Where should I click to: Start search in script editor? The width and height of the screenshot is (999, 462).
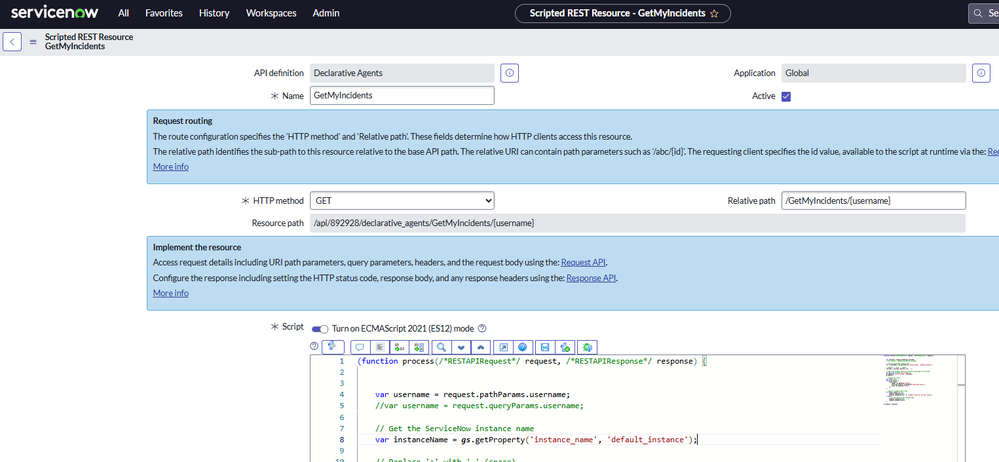point(441,347)
